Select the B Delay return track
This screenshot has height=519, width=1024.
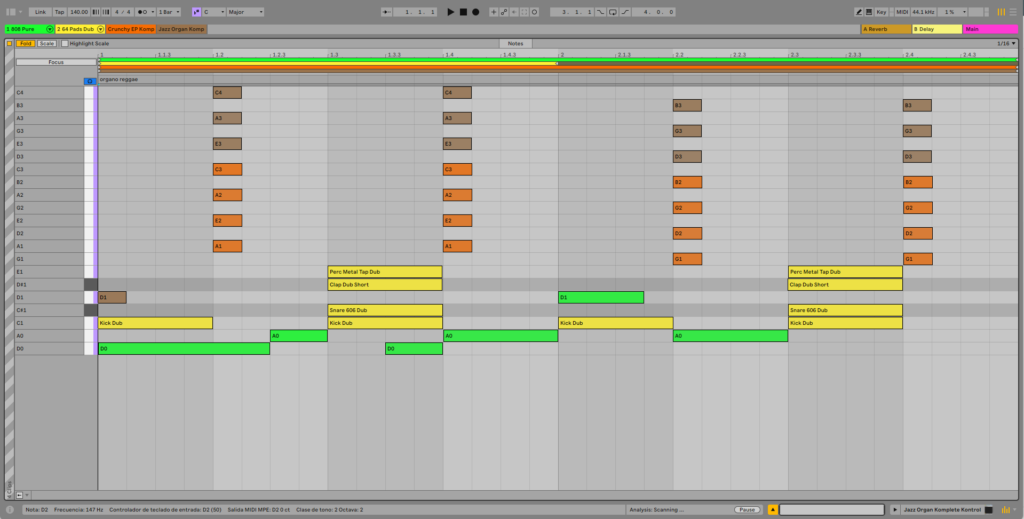coord(936,29)
